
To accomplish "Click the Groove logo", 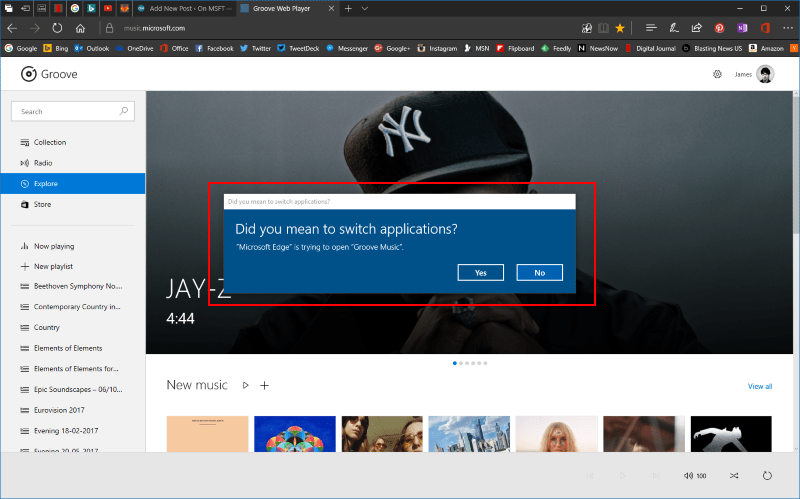I will click(49, 74).
